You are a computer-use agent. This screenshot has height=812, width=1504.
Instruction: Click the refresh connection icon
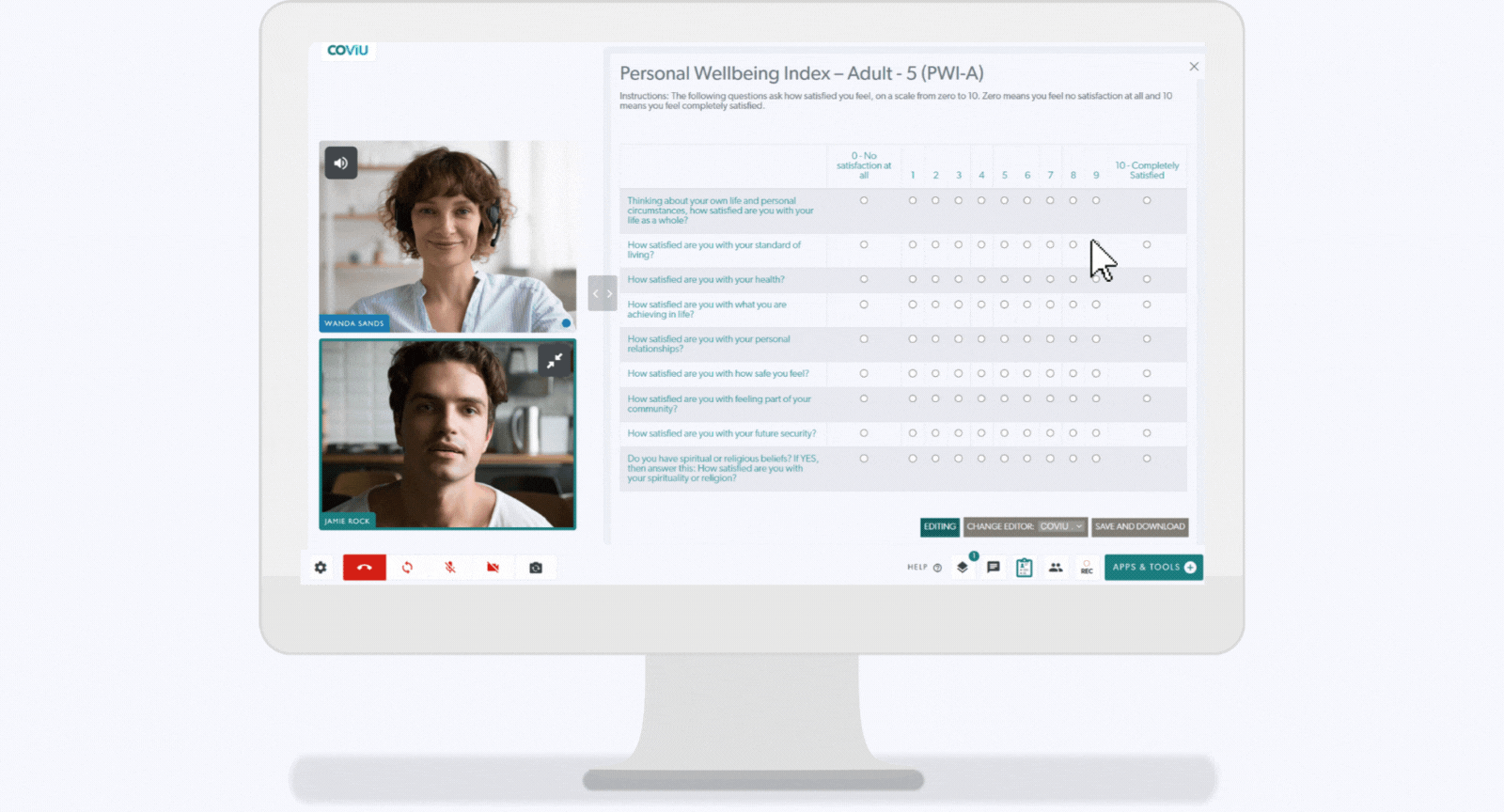407,568
